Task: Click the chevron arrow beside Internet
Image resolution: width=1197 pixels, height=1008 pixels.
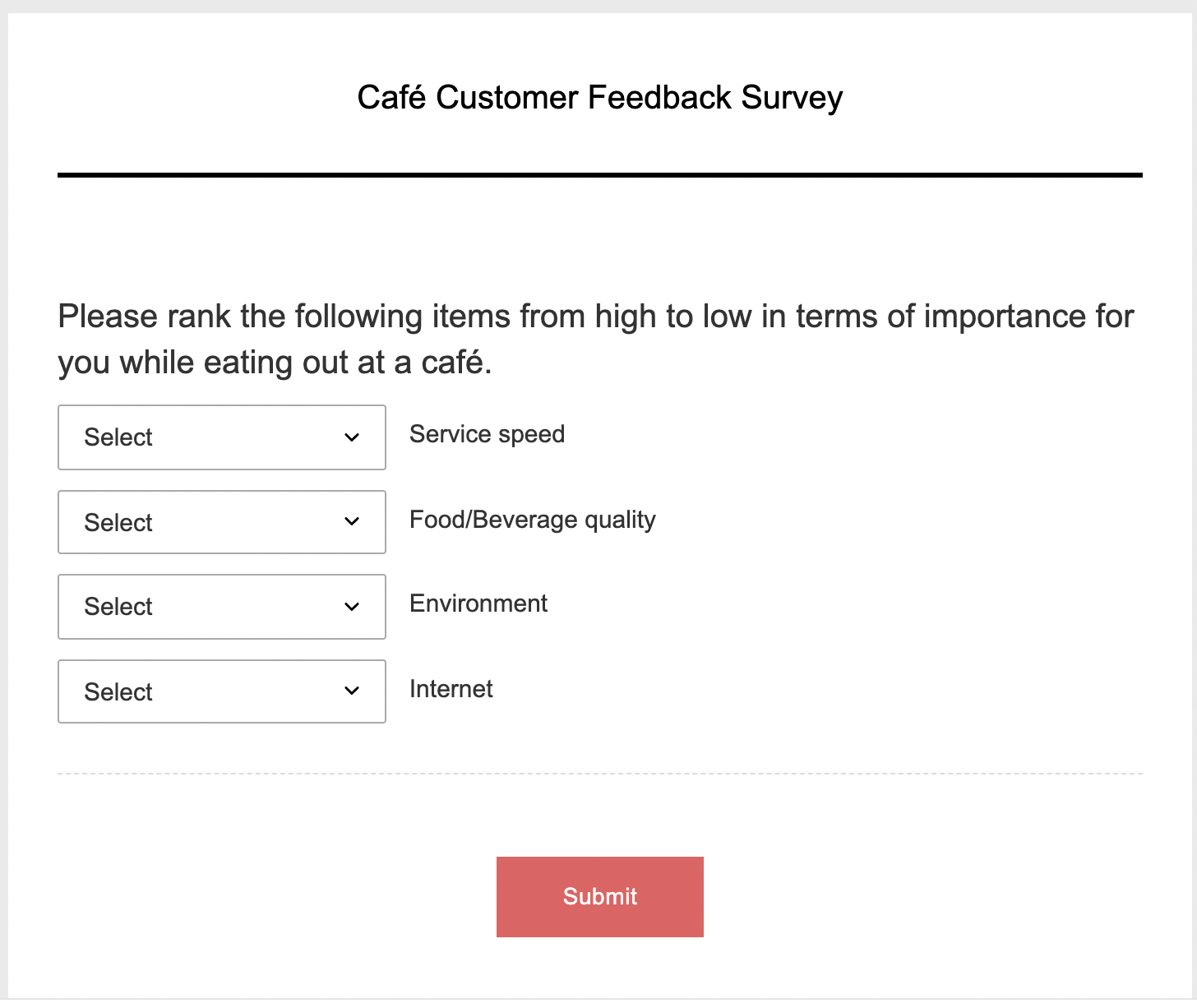Action: coord(352,691)
